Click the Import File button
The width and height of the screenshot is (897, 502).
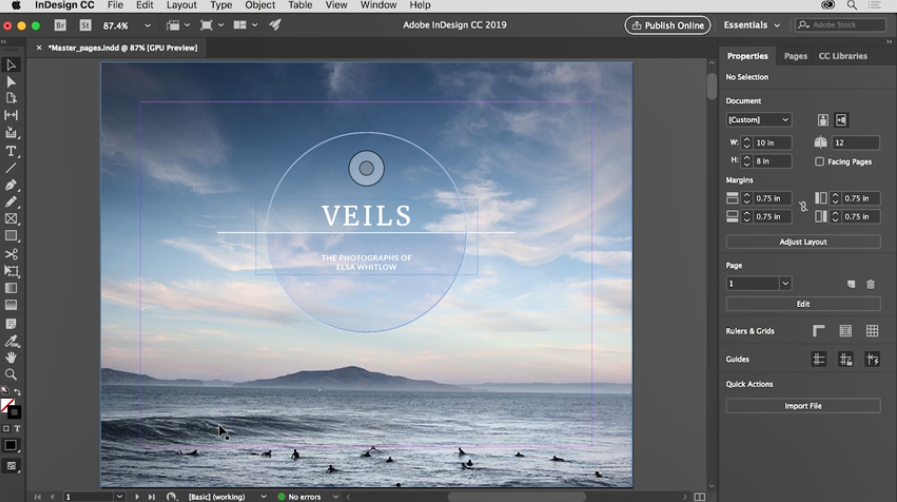click(803, 406)
